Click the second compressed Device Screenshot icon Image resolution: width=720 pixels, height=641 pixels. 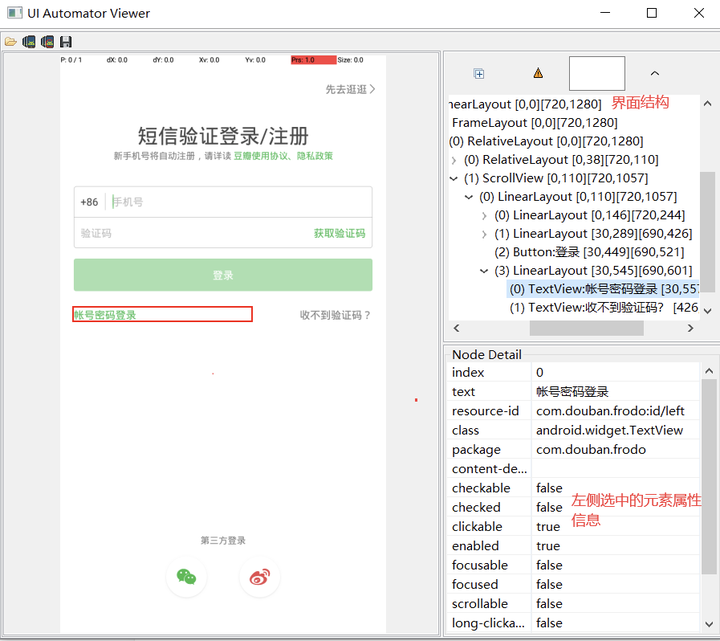47,42
